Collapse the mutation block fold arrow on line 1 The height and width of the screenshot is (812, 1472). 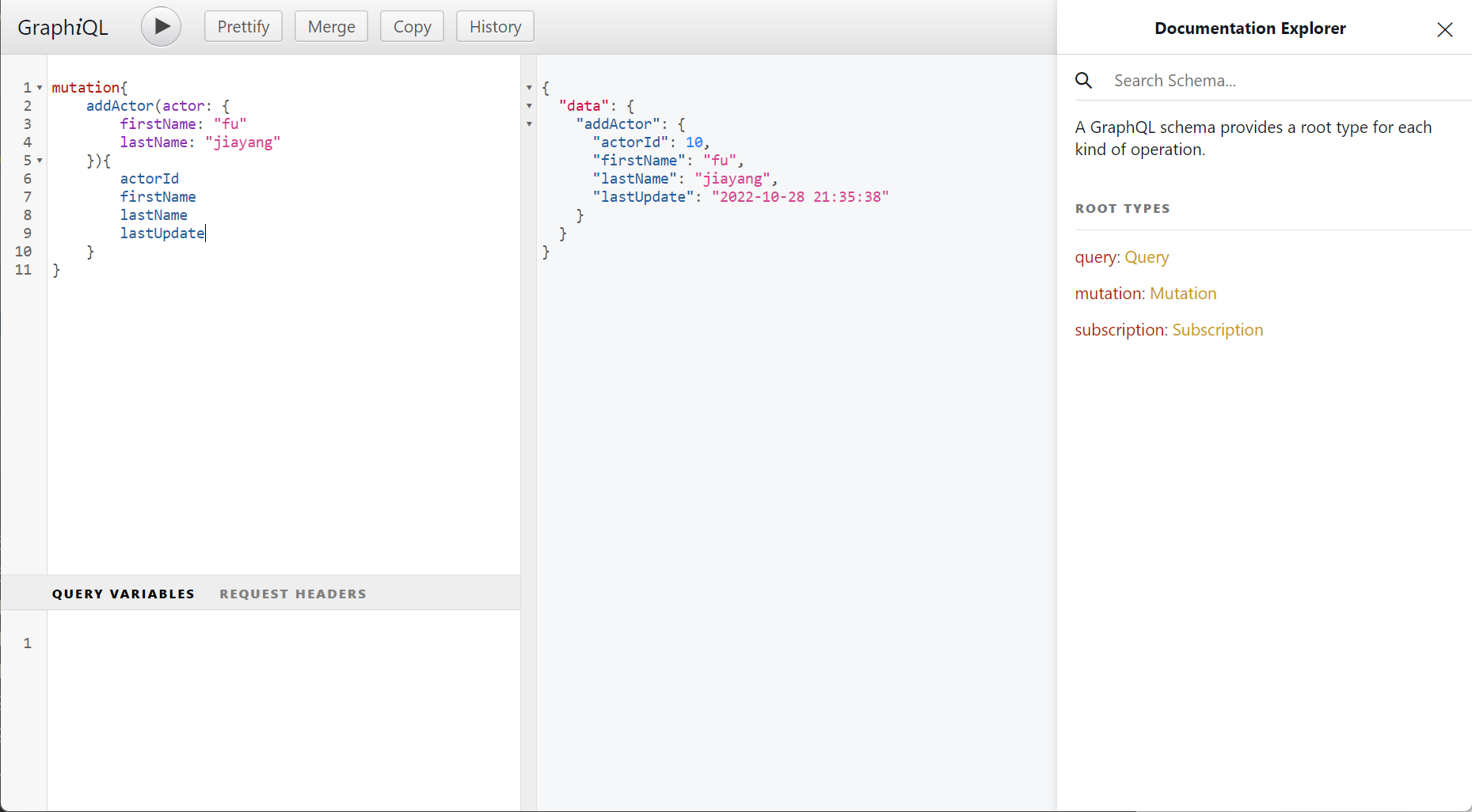[40, 88]
